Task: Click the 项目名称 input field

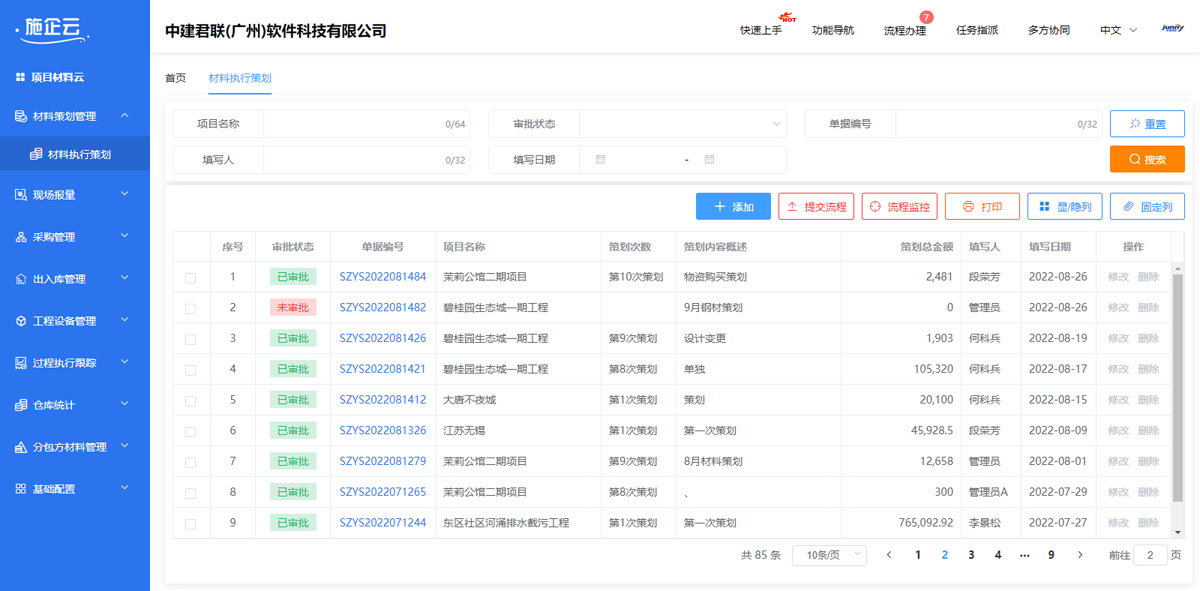Action: 367,124
